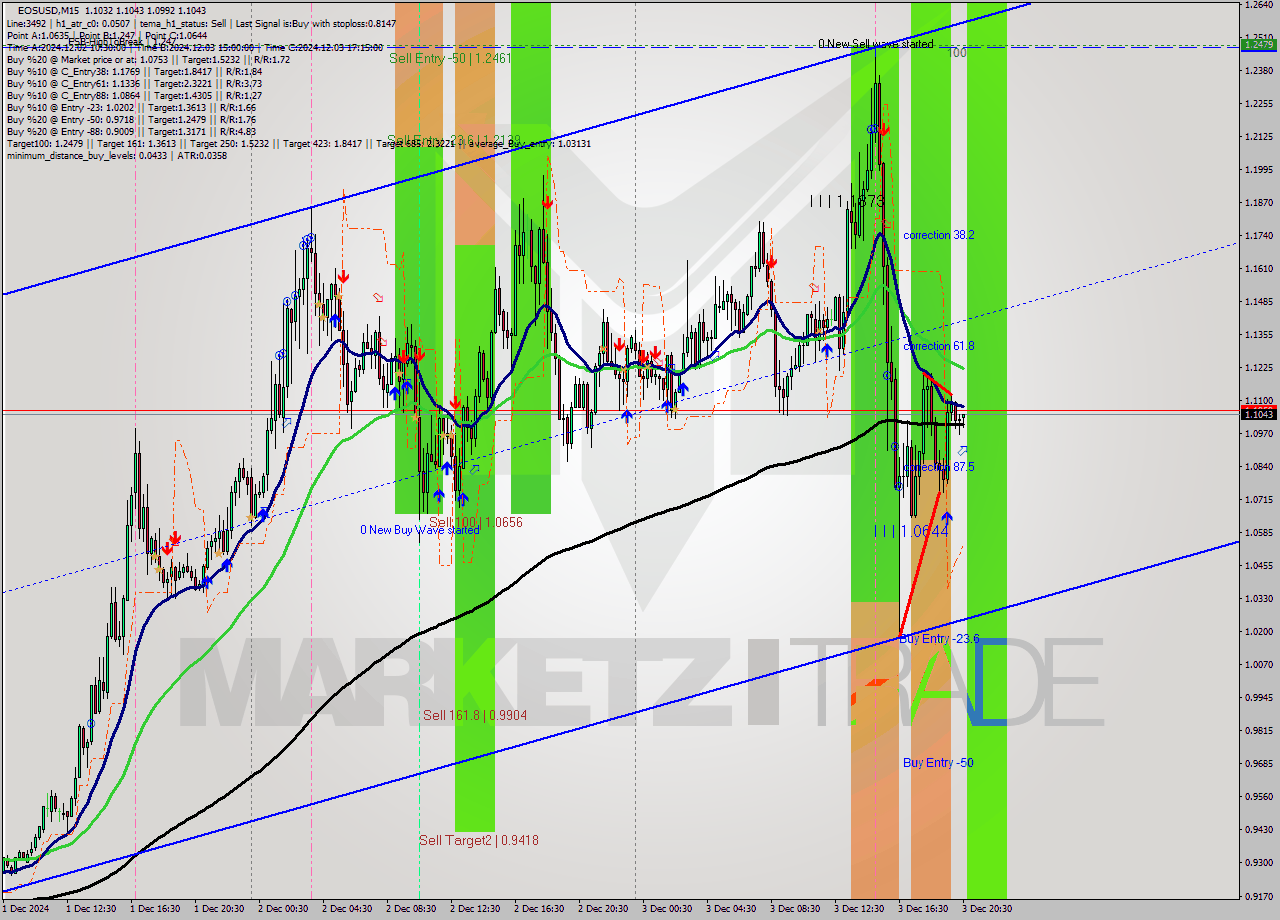Select the '3 Dec 16:30' time axis label
Screen dimensions: 1280x920
coord(923,909)
